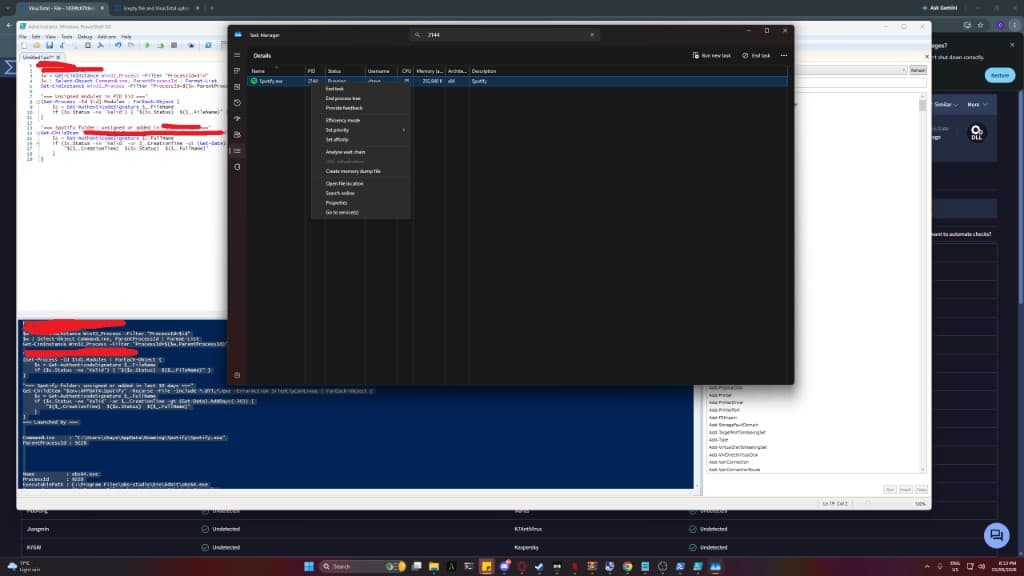Open File menu in PowerShell ISE
Viewport: 1024px width, 576px height.
(x=23, y=37)
